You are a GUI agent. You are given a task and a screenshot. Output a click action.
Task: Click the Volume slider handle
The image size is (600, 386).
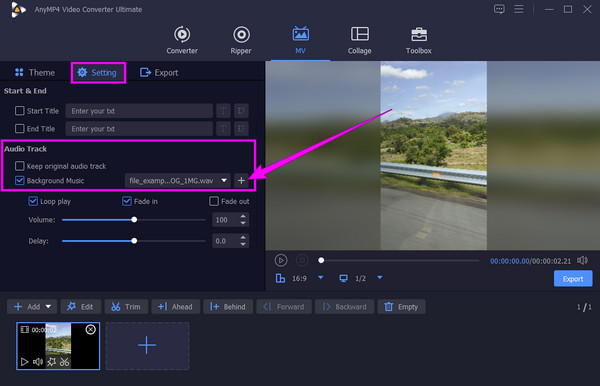tap(134, 220)
